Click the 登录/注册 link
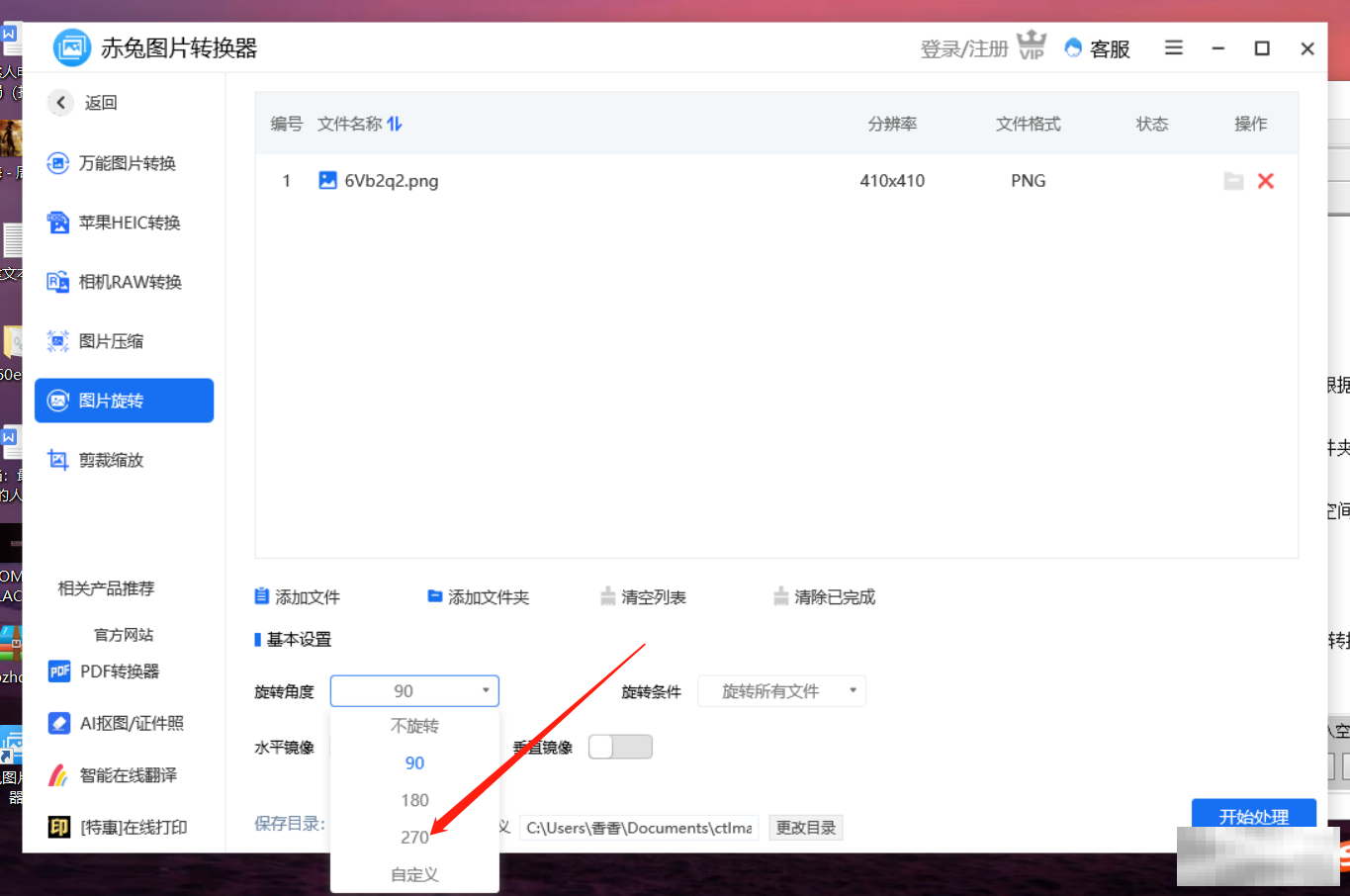 tap(963, 48)
